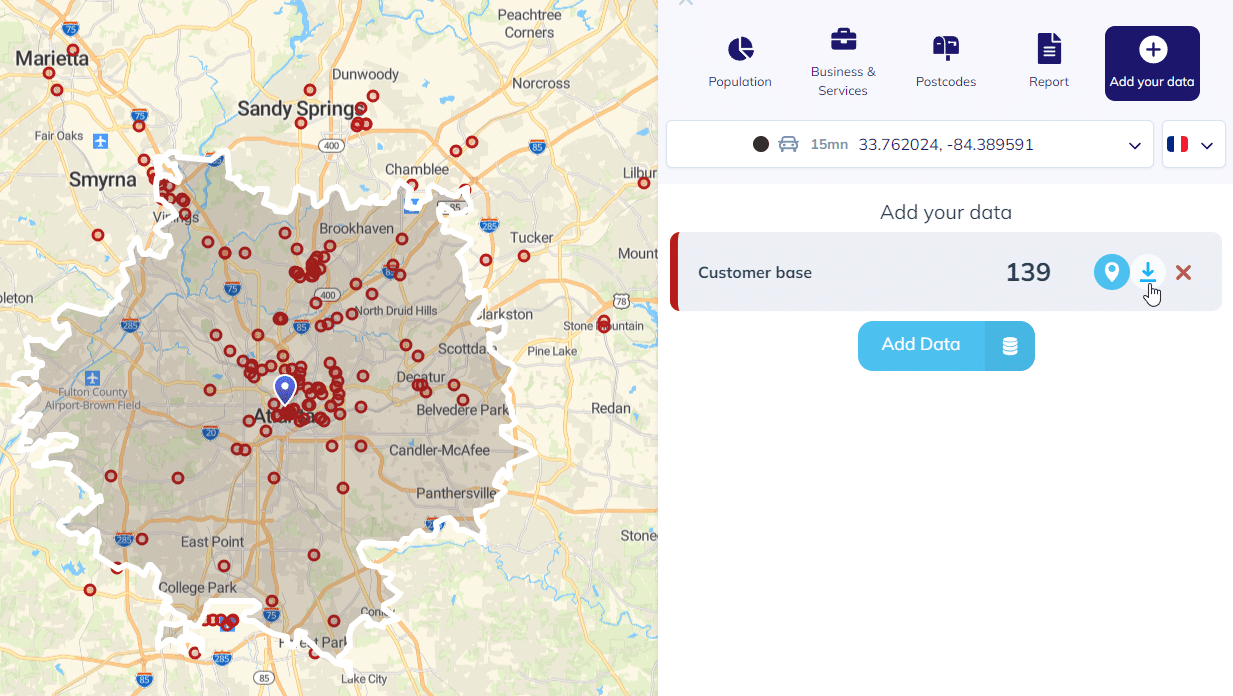Click the Add your data plus icon
The height and width of the screenshot is (696, 1233).
pyautogui.click(x=1152, y=48)
